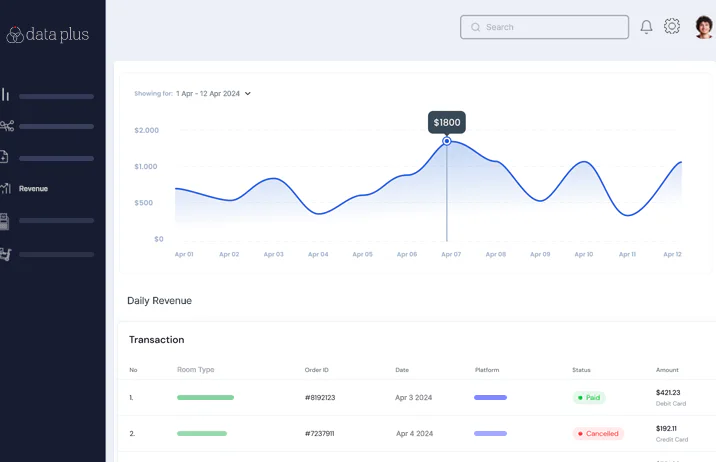Open notifications bell icon
Screen dimensions: 716x462
pyautogui.click(x=646, y=27)
